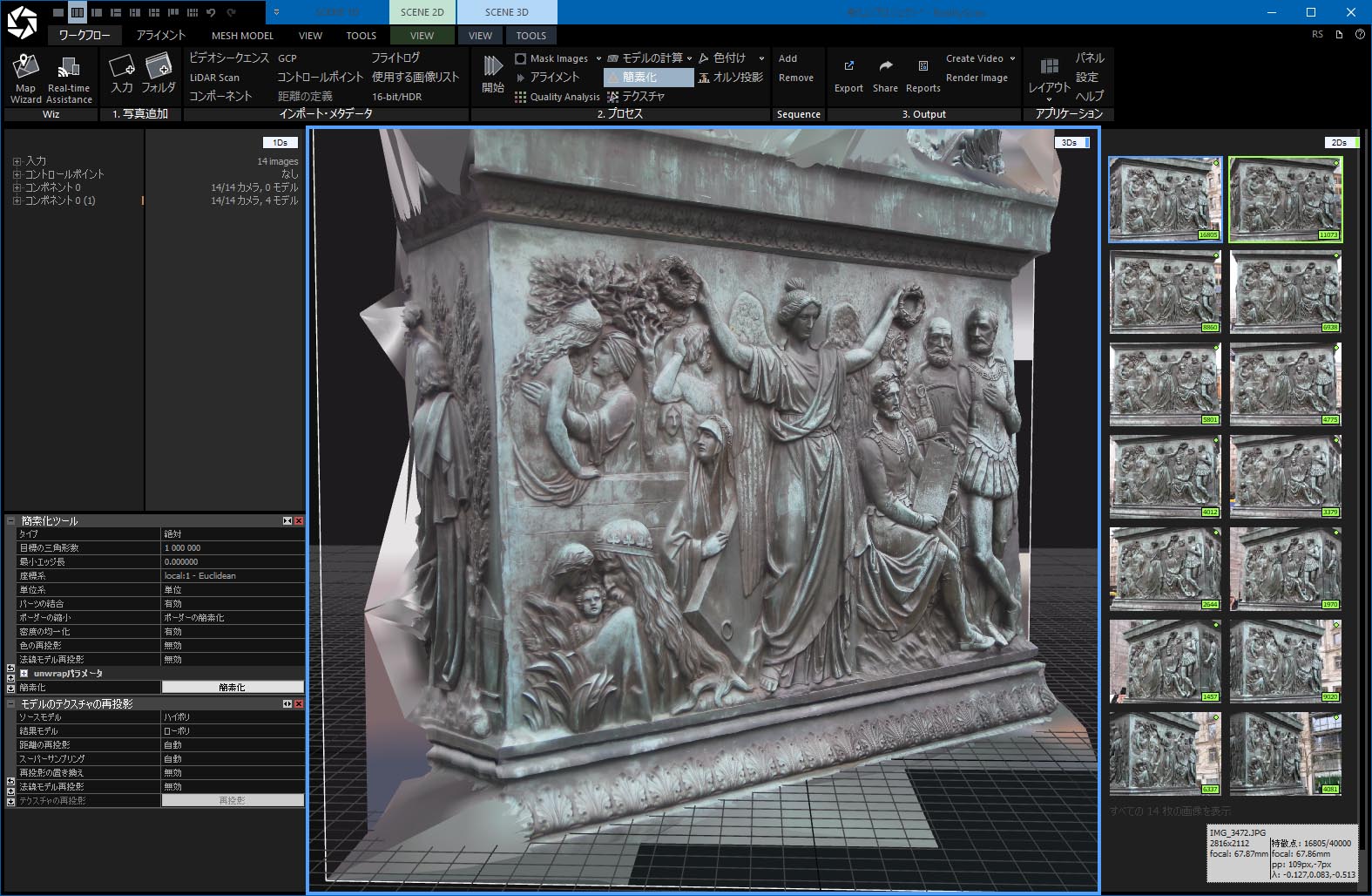Expand the 入力 tree node
Screen dimensions: 1372x896
pyautogui.click(x=17, y=161)
